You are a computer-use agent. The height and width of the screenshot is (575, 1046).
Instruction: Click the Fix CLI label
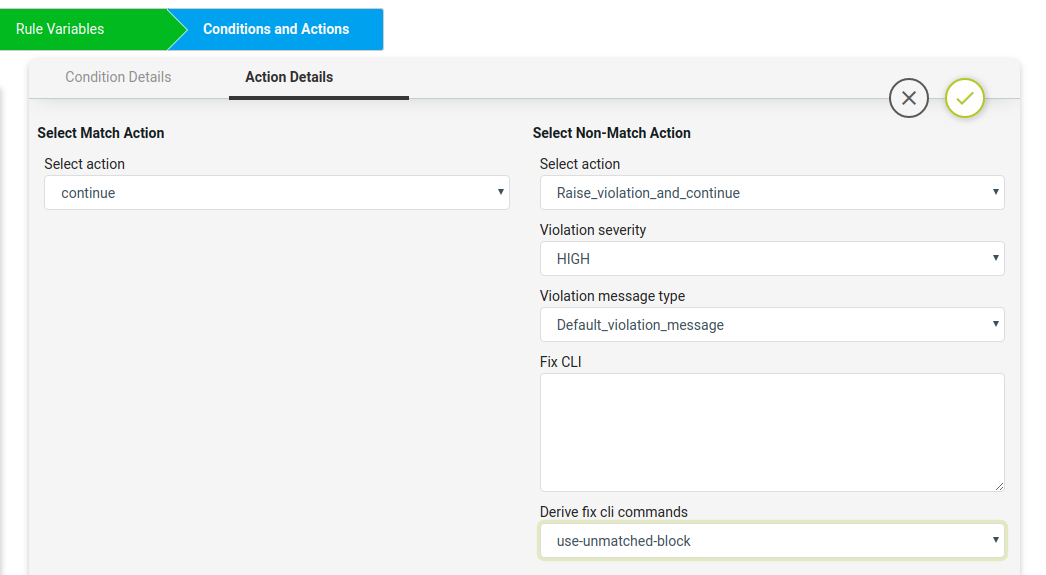(x=560, y=362)
